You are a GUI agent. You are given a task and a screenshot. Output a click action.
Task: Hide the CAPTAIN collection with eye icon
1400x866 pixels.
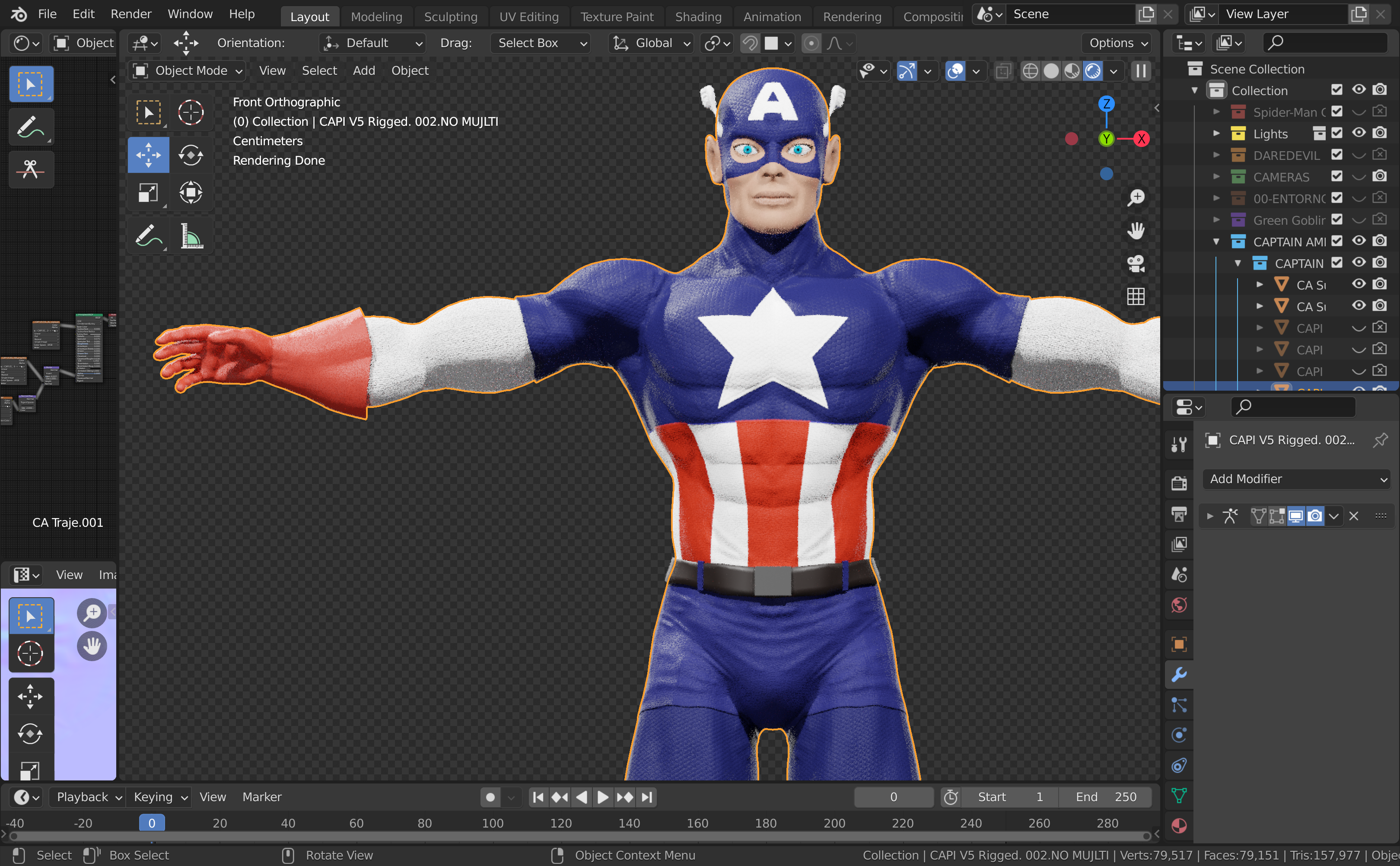1358,263
